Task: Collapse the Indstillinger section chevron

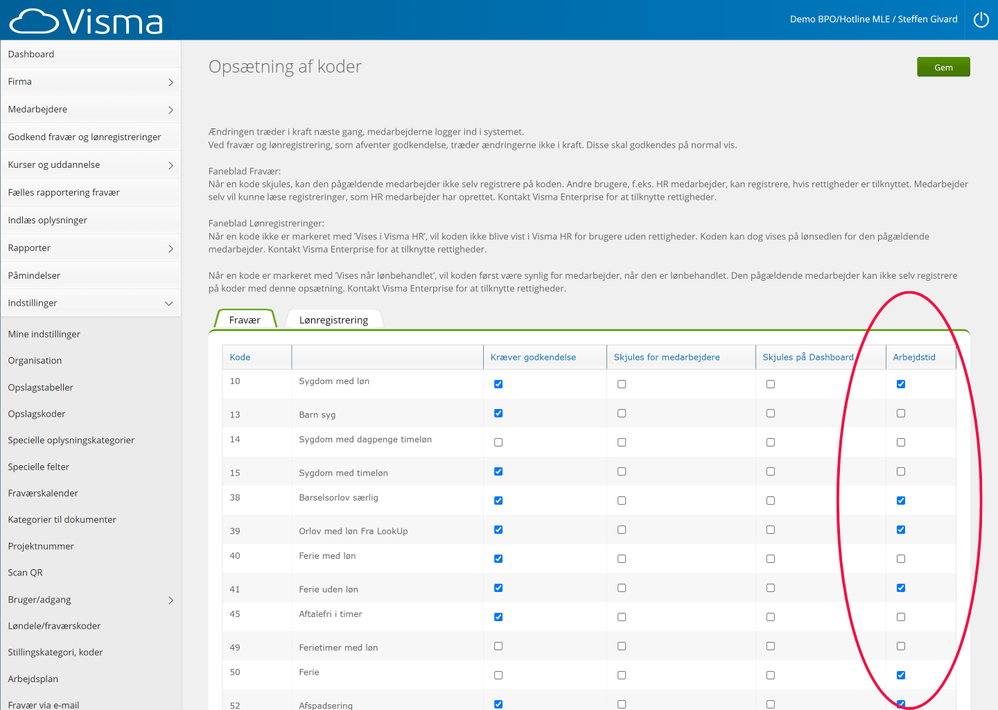Action: [x=169, y=303]
